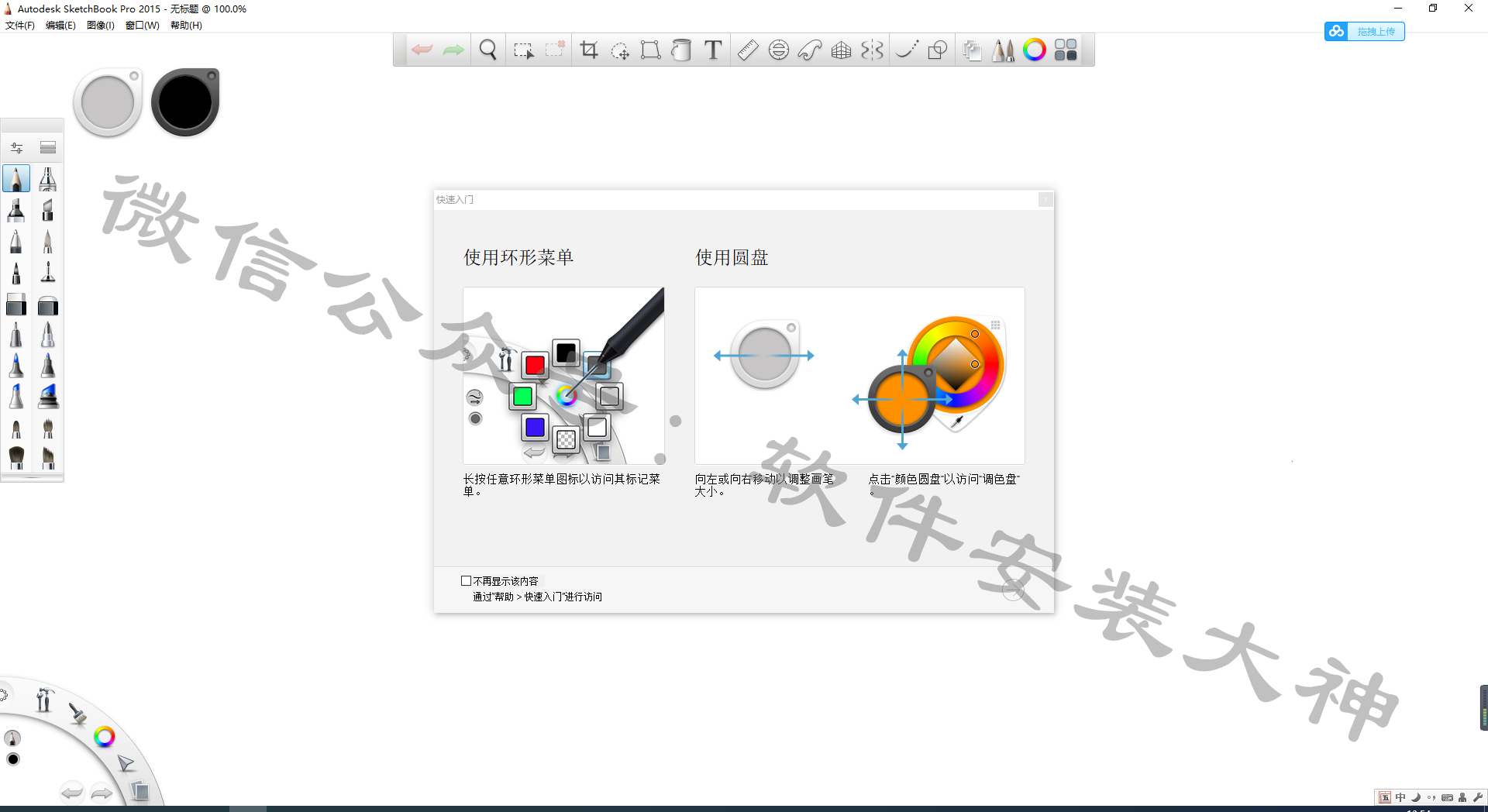The height and width of the screenshot is (812, 1488).
Task: Open the Brush palette icon
Action: click(1003, 50)
